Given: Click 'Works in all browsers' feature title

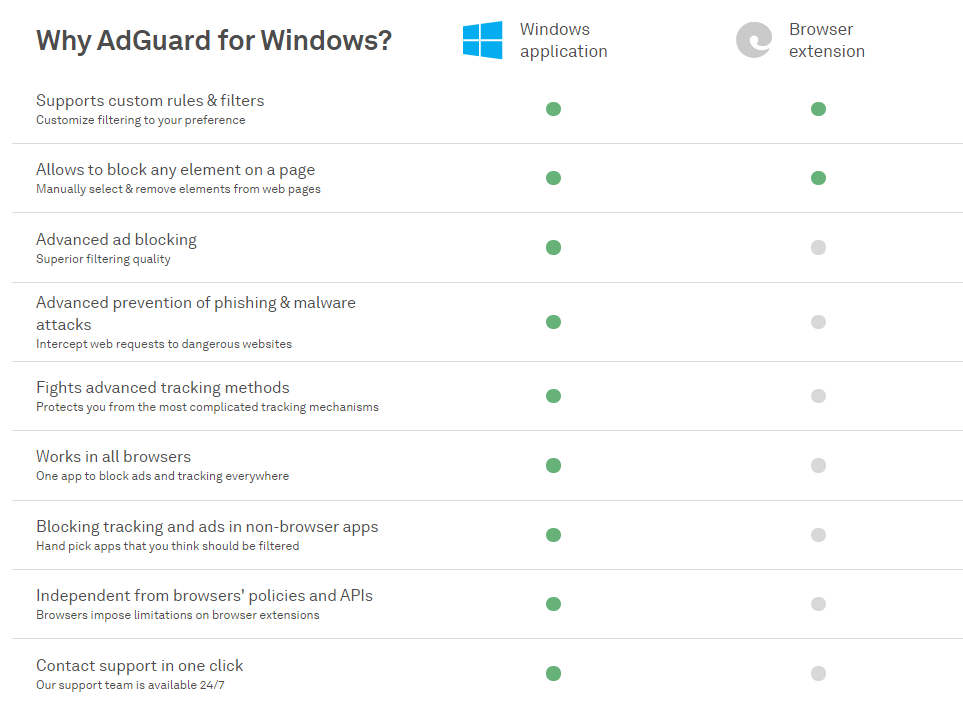Looking at the screenshot, I should tap(113, 457).
